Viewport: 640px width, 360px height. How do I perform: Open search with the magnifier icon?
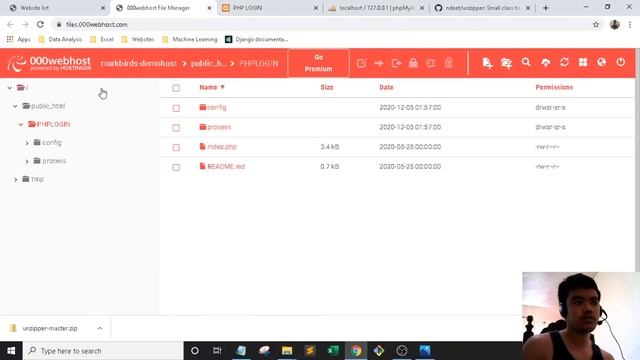point(526,62)
